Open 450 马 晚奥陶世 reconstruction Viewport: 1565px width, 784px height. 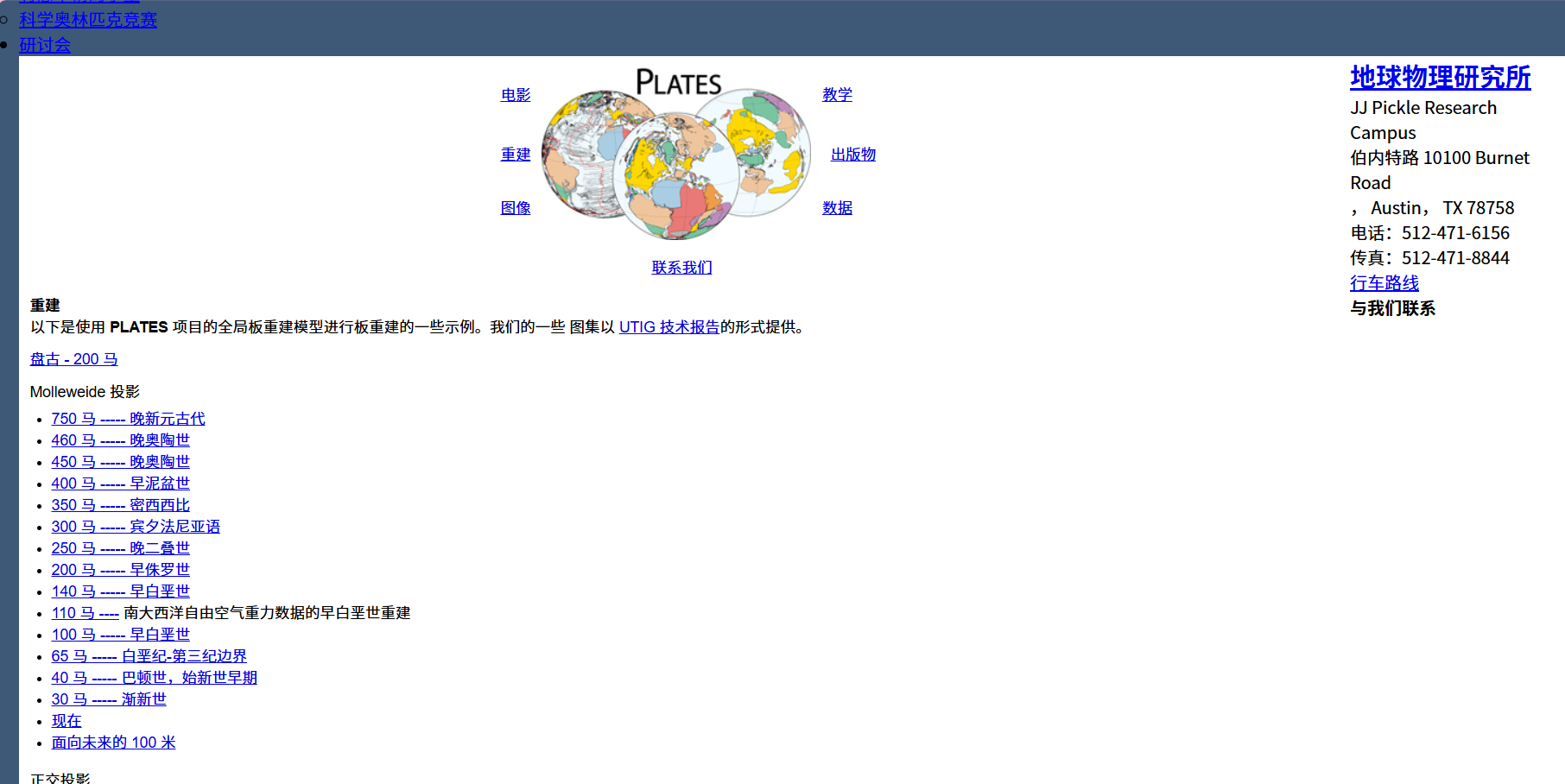pos(120,462)
